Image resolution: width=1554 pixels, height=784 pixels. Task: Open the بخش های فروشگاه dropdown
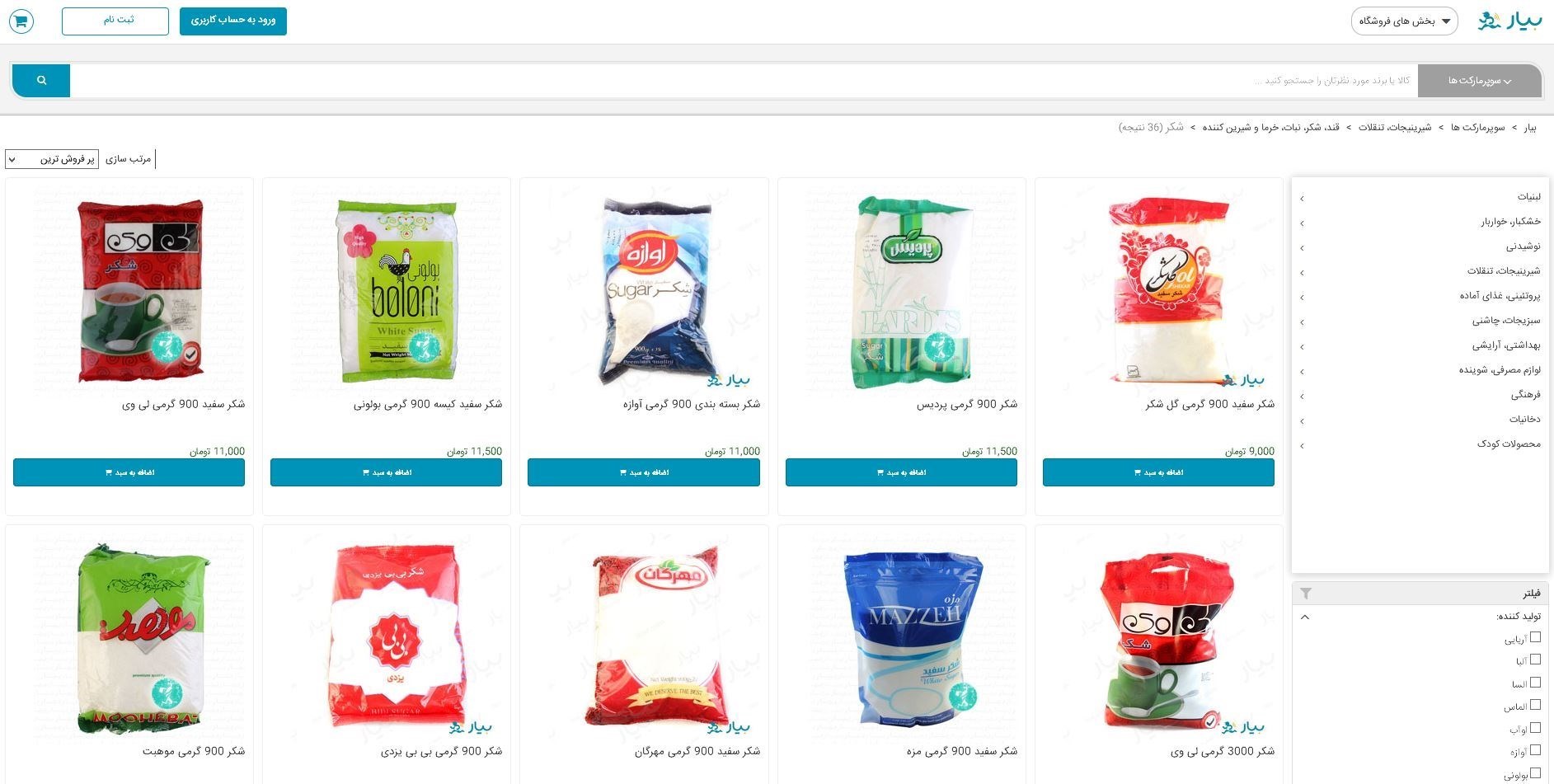click(1405, 21)
